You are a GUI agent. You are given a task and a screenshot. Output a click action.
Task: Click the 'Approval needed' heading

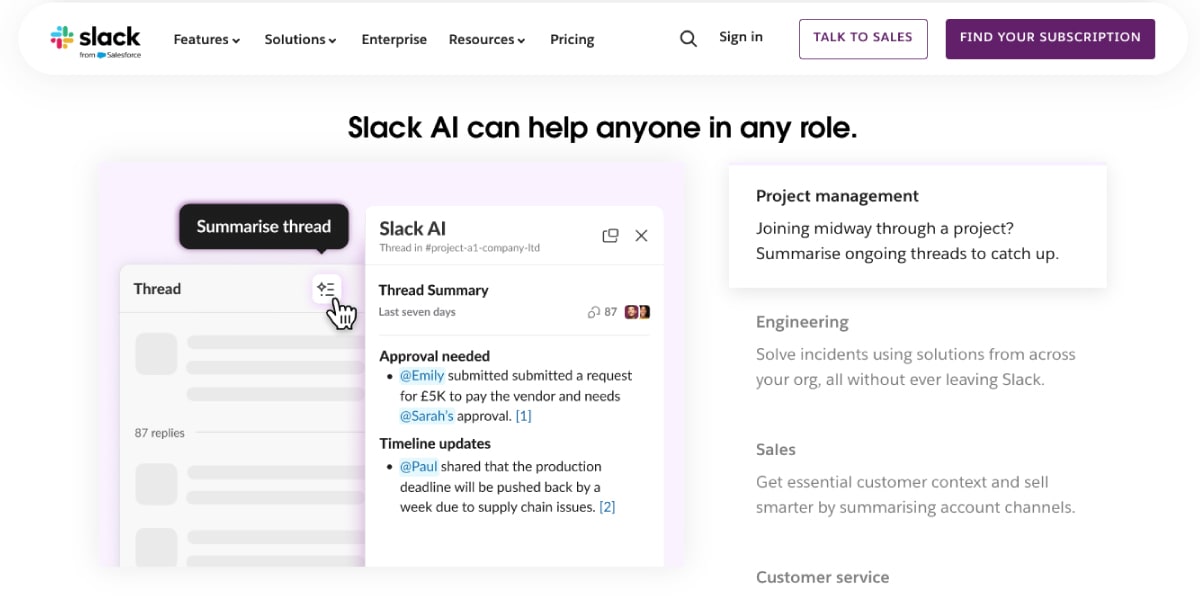pos(435,356)
